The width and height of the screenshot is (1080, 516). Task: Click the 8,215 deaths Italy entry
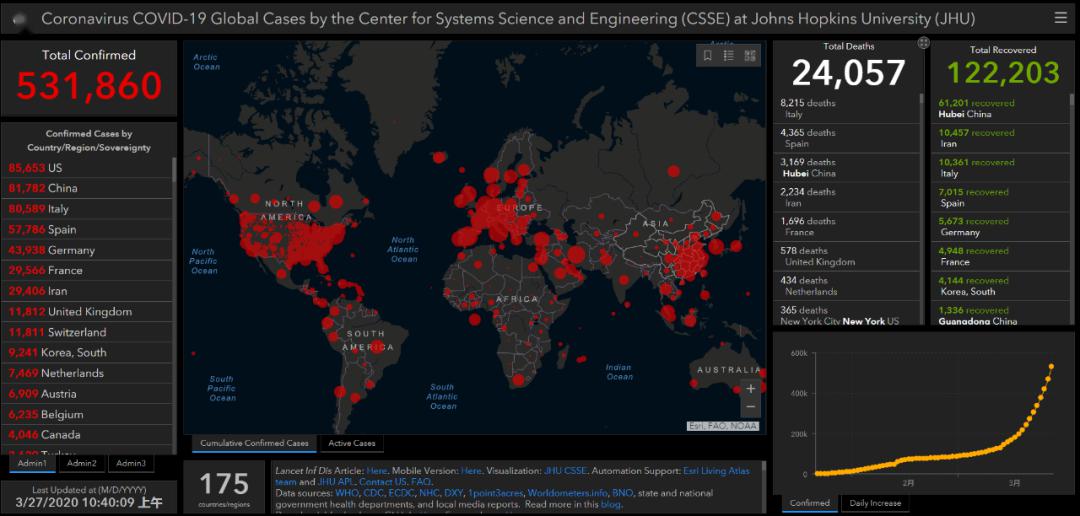(846, 109)
